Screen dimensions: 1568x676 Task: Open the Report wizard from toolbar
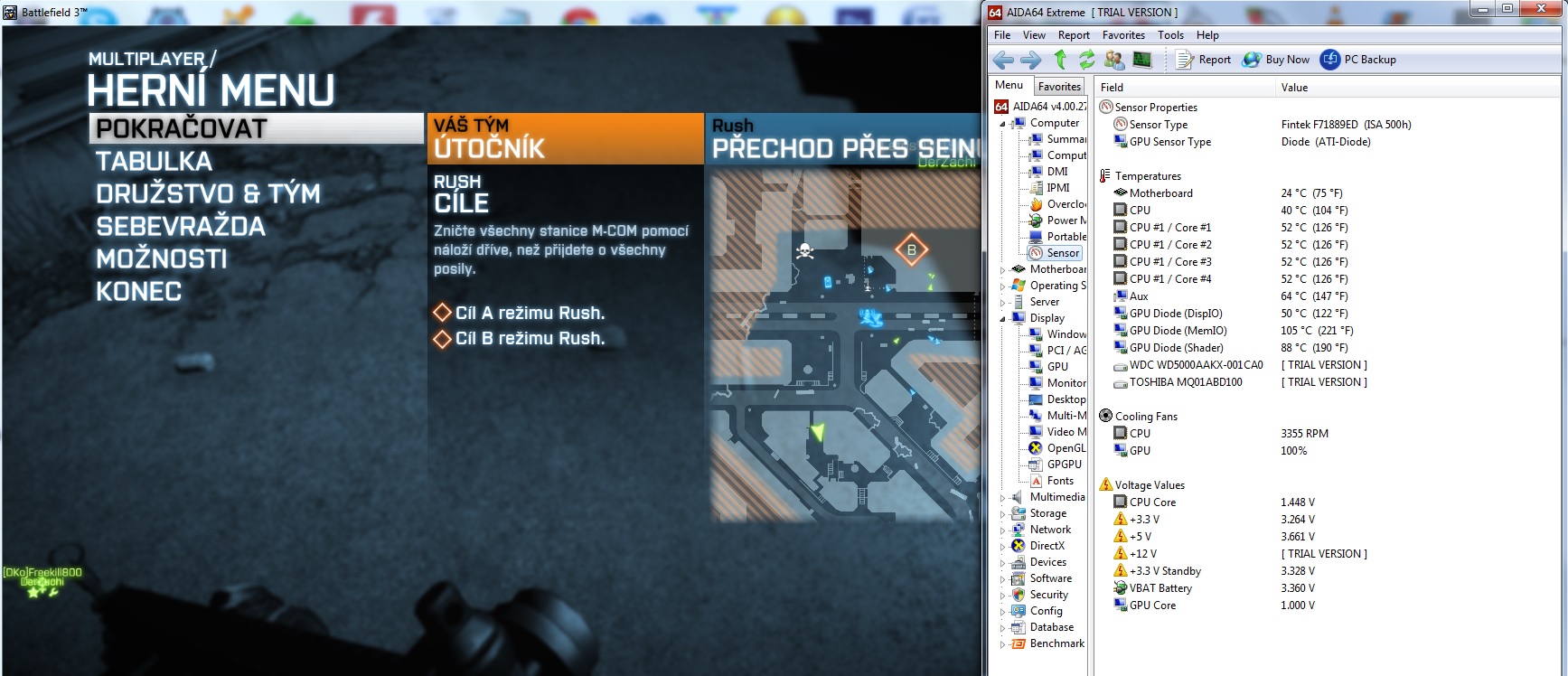[x=1204, y=60]
